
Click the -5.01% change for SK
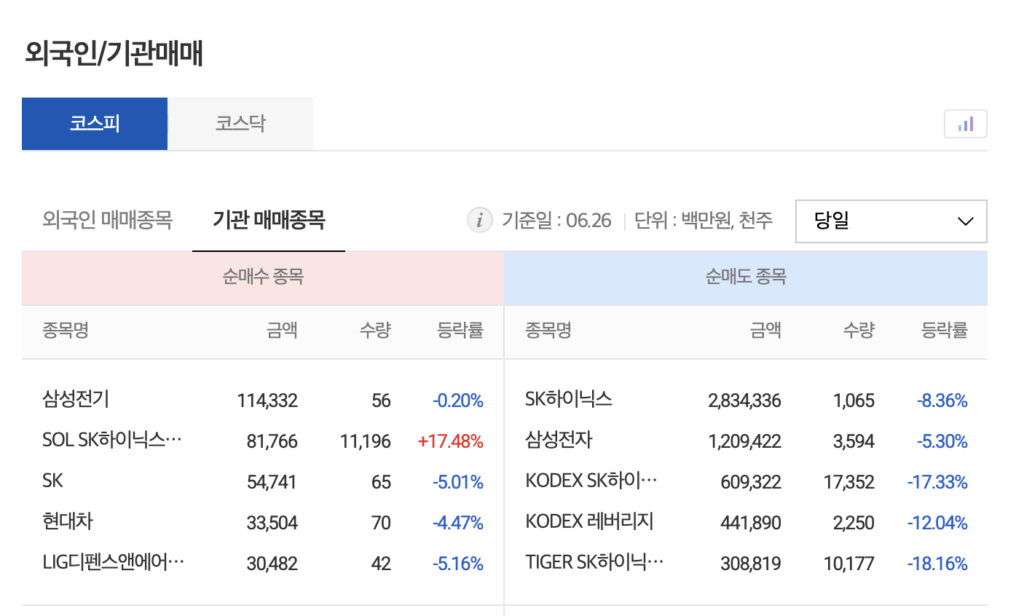pos(458,482)
